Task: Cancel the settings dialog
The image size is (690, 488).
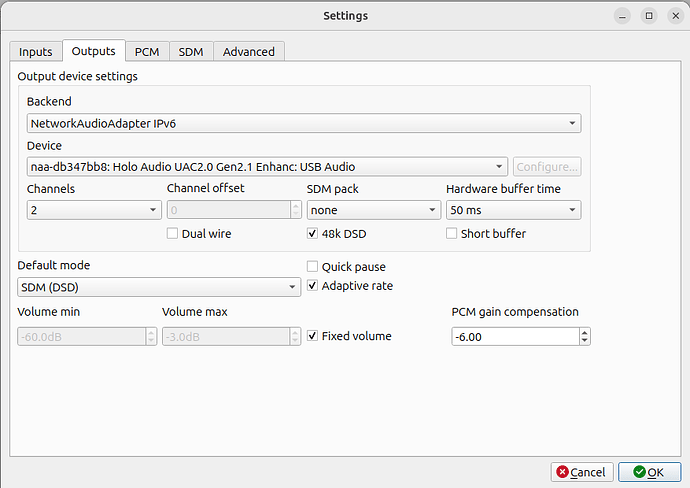Action: (x=582, y=472)
